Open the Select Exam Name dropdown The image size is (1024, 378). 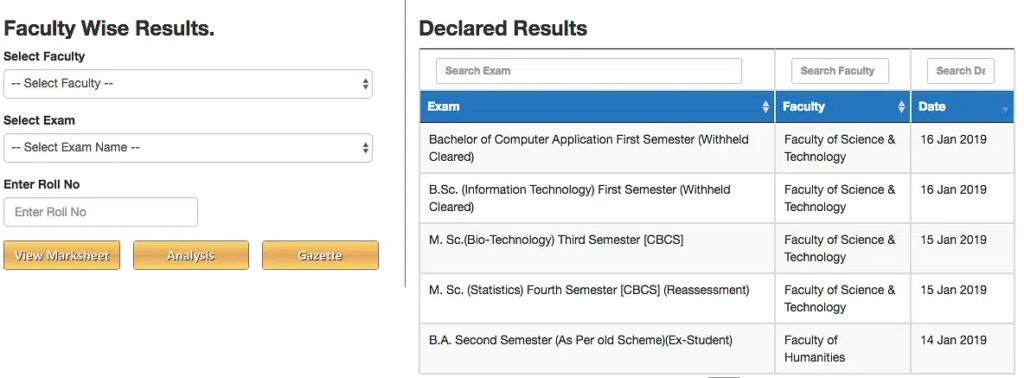[x=188, y=148]
